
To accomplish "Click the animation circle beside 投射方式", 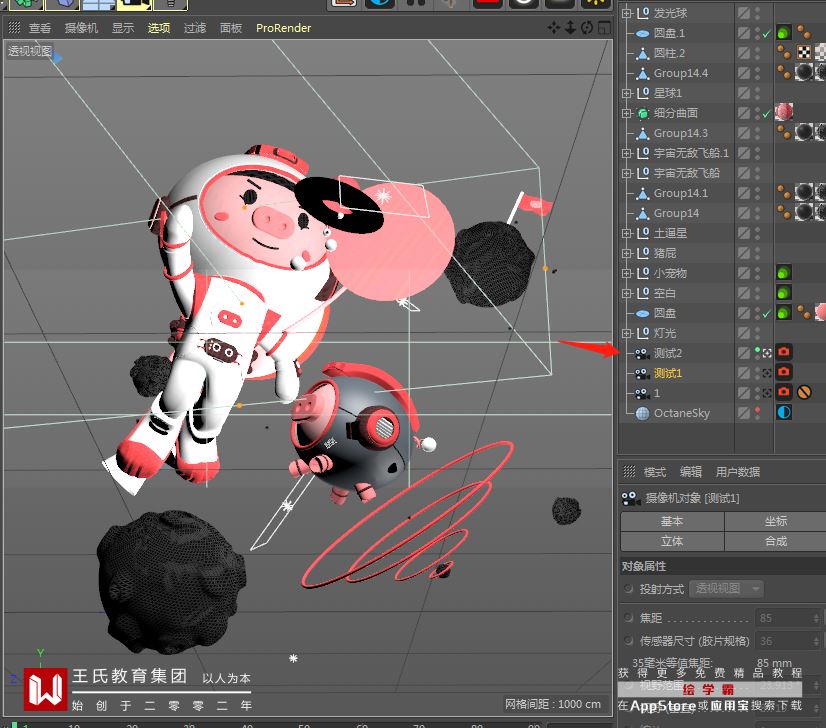I will [x=628, y=588].
